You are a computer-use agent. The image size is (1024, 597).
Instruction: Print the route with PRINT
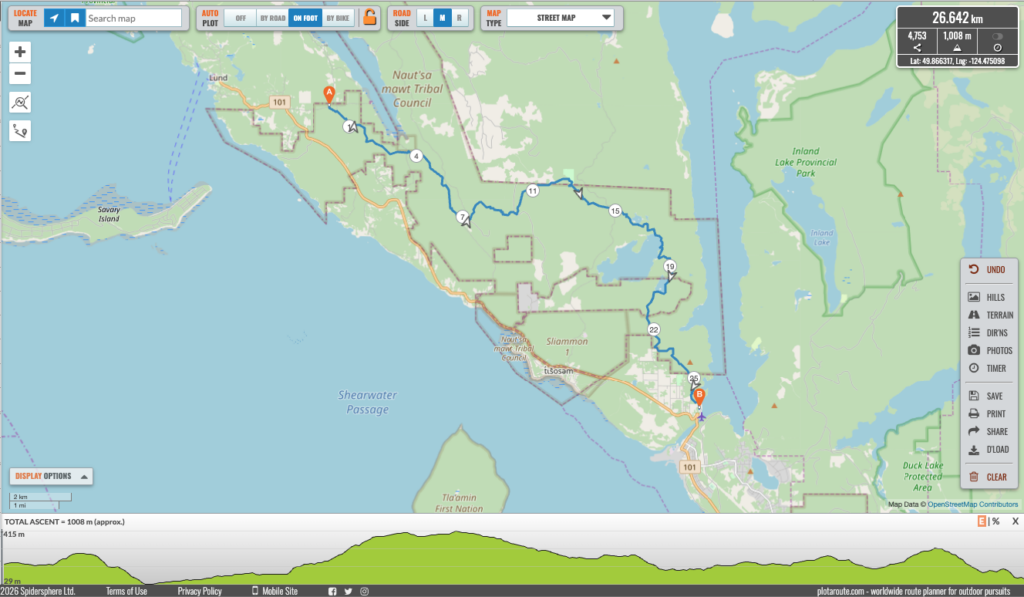point(988,413)
